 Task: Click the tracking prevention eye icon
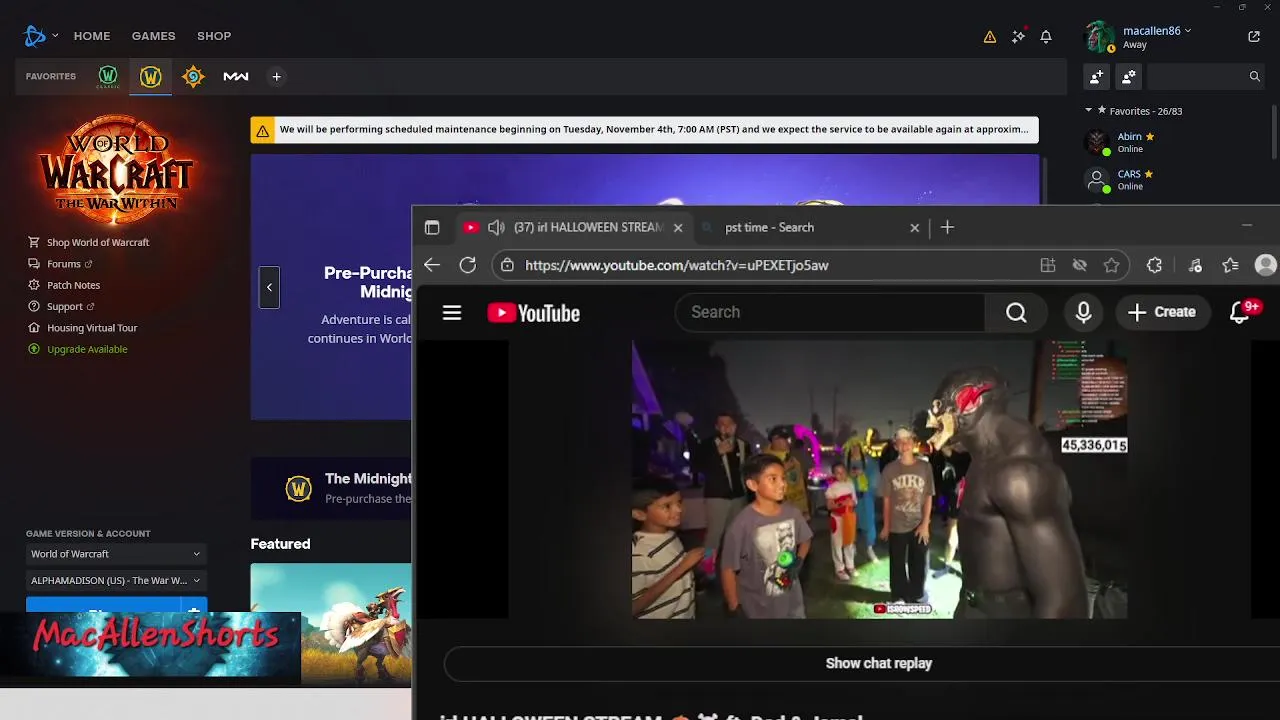[x=1079, y=265]
